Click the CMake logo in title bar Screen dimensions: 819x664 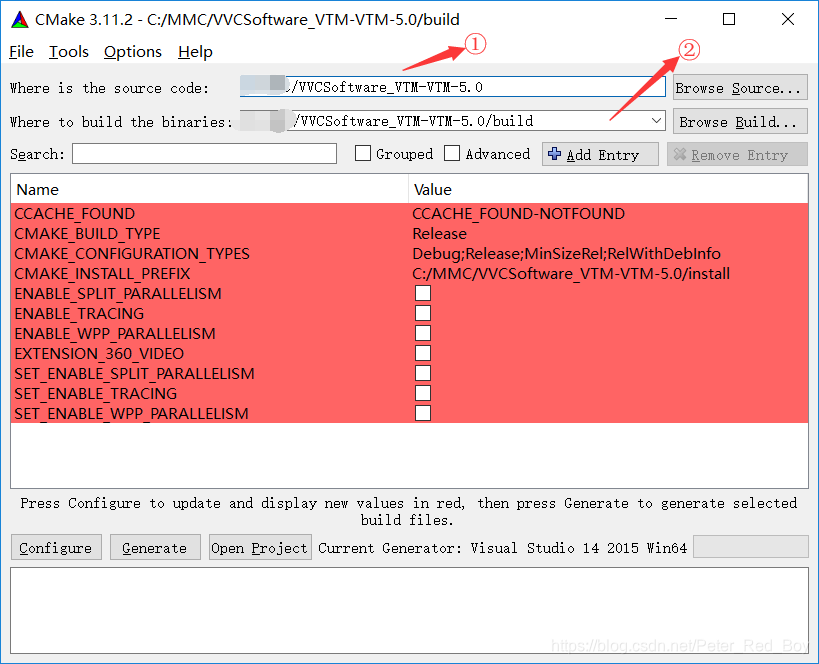19,20
